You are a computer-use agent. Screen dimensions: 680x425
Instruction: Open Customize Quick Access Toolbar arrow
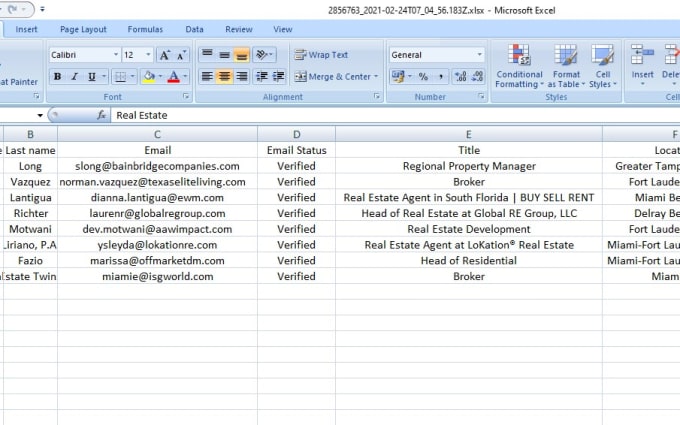coord(42,9)
